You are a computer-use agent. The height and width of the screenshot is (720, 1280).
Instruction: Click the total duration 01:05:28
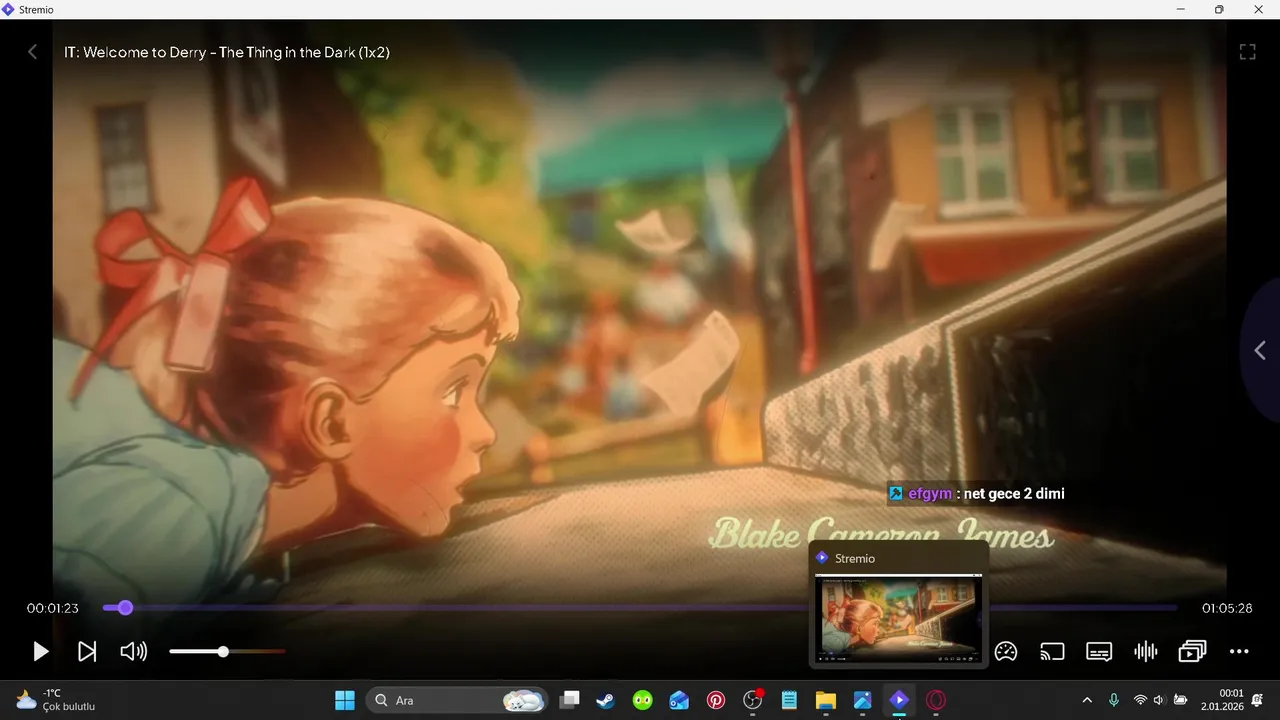(x=1227, y=608)
